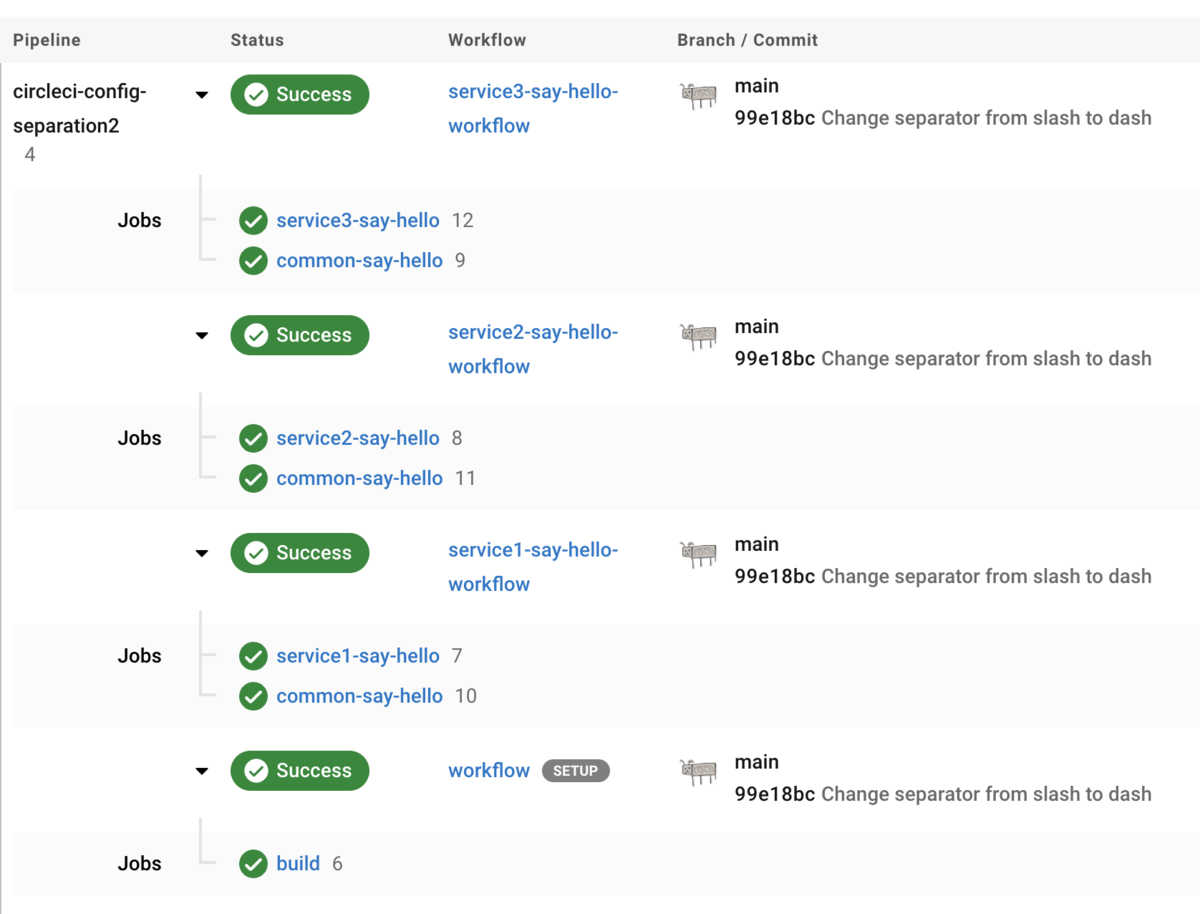The height and width of the screenshot is (914, 1200).
Task: Open the service1-say-hello job
Action: [x=358, y=656]
